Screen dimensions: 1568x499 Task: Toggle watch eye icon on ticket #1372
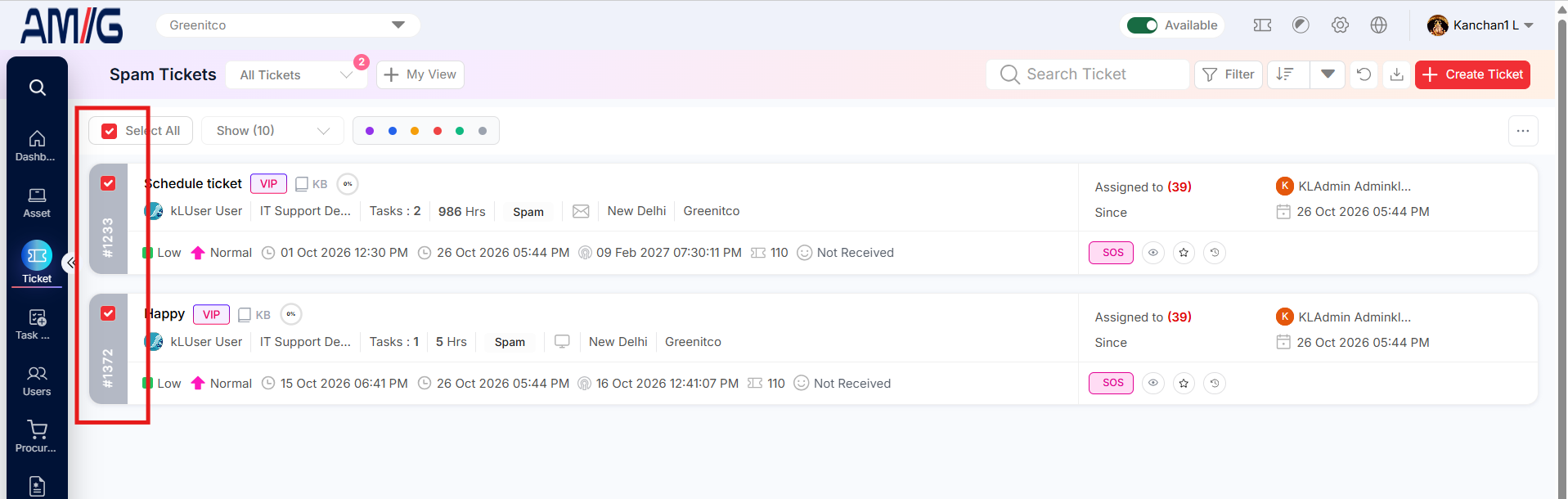1153,383
